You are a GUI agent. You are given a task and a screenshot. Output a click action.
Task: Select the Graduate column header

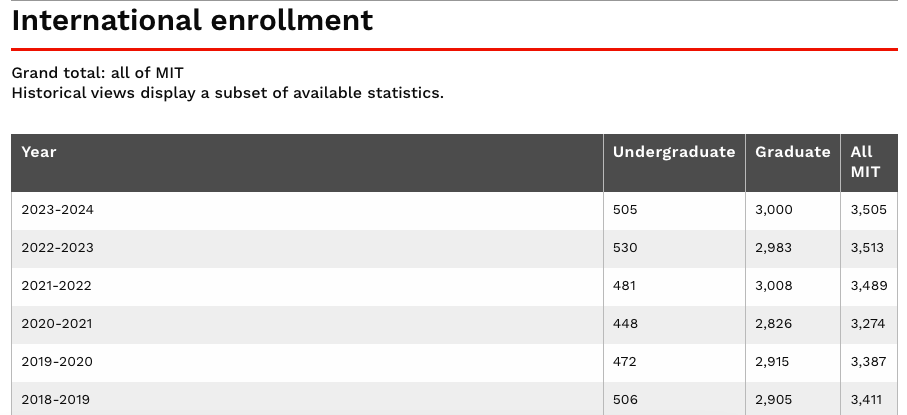pos(792,152)
